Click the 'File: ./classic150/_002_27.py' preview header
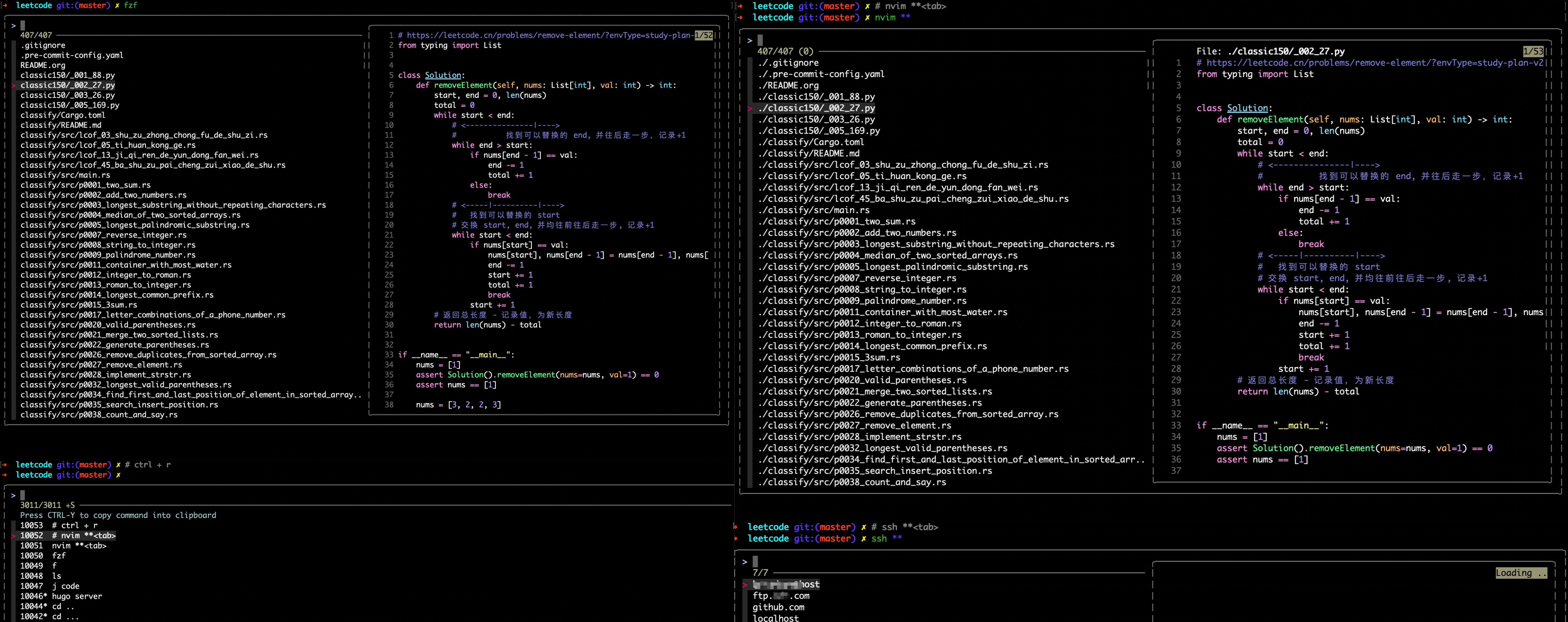Viewport: 1568px width, 622px height. click(x=1270, y=51)
